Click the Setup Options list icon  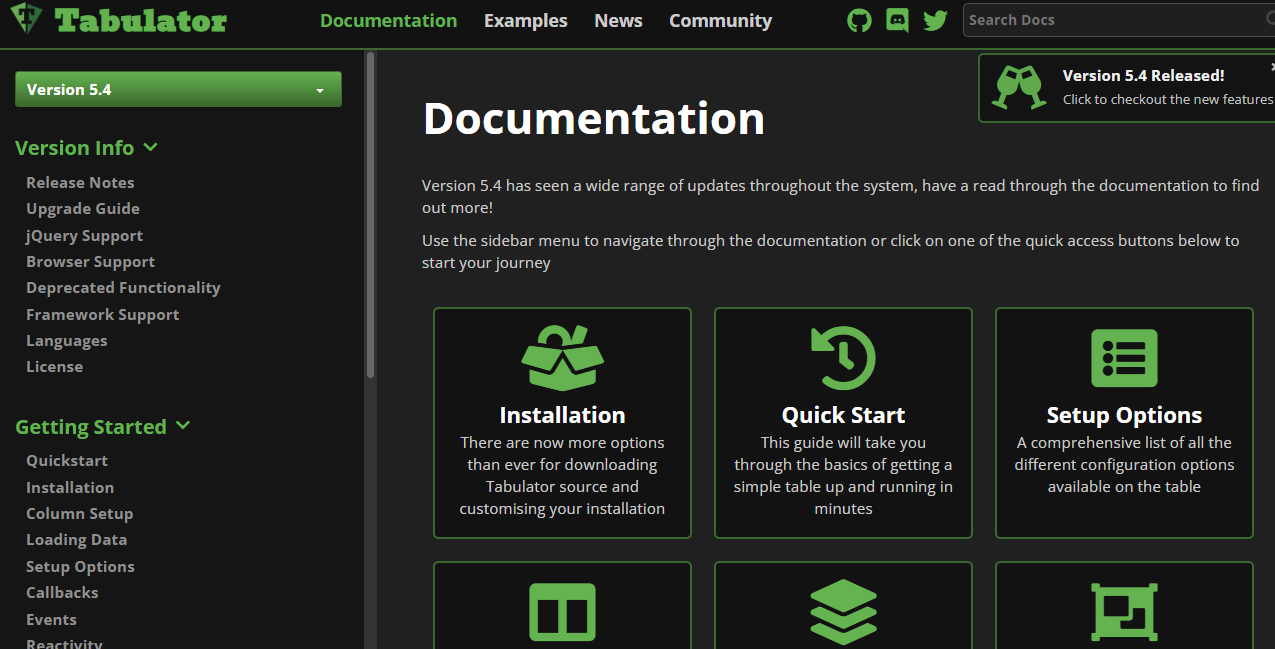click(1124, 358)
